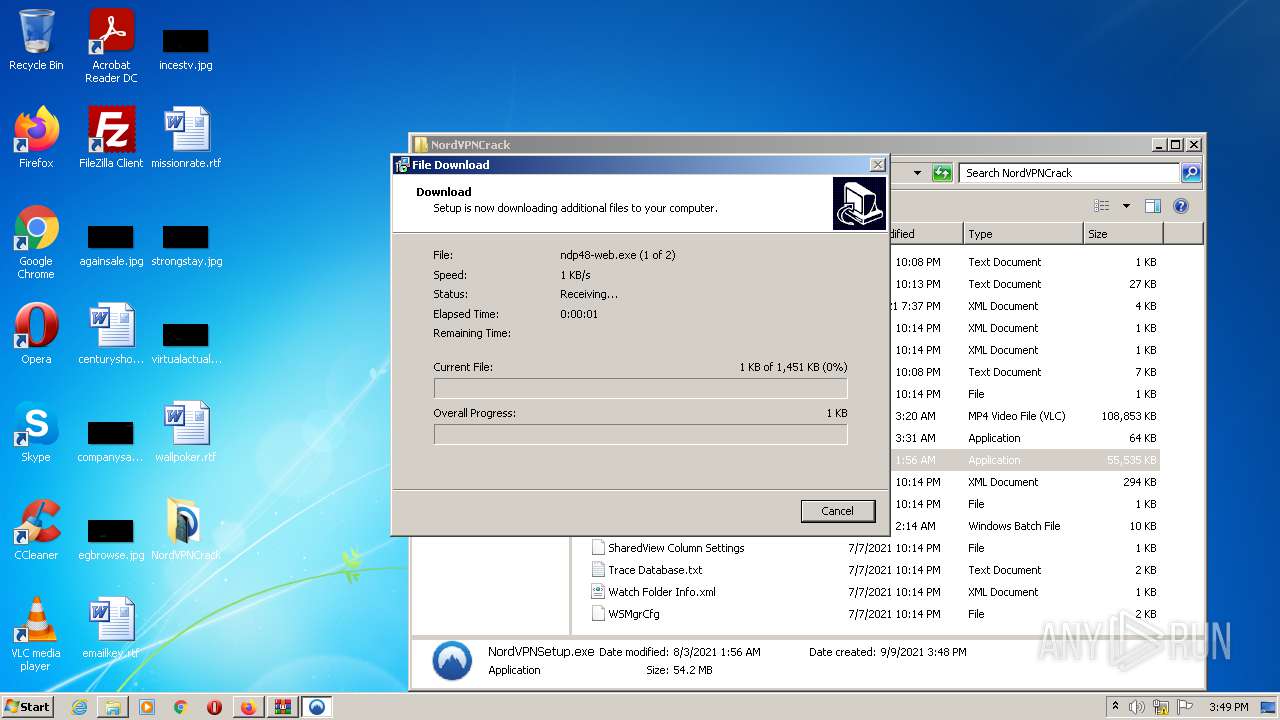Screen dimensions: 1280x720
Task: Launch the Opera desktop shortcut
Action: [x=36, y=334]
